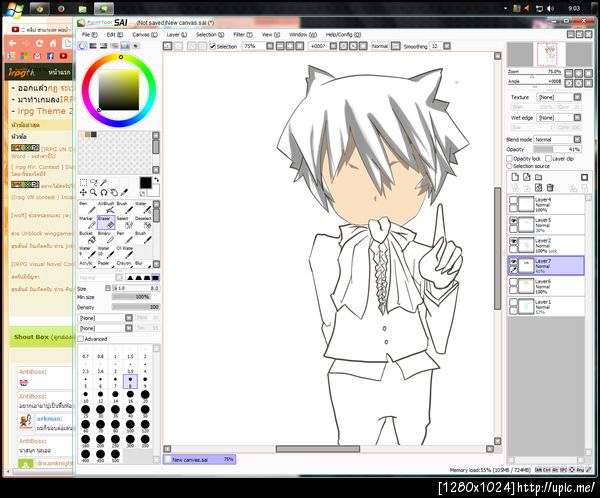Screen dimensions: 600x498
Task: Select the Crayon tool
Action: coord(124,264)
